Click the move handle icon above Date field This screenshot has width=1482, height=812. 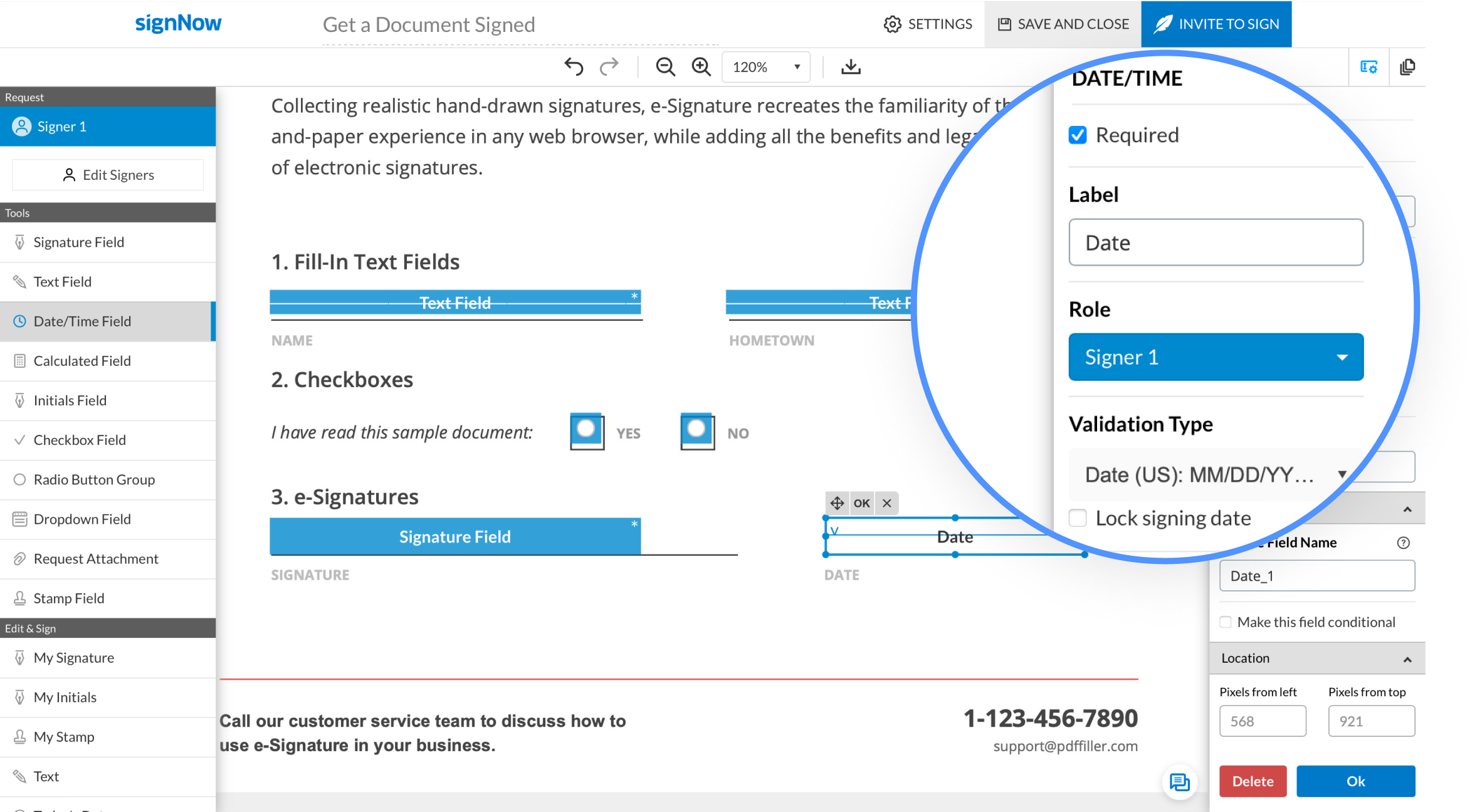coord(837,503)
